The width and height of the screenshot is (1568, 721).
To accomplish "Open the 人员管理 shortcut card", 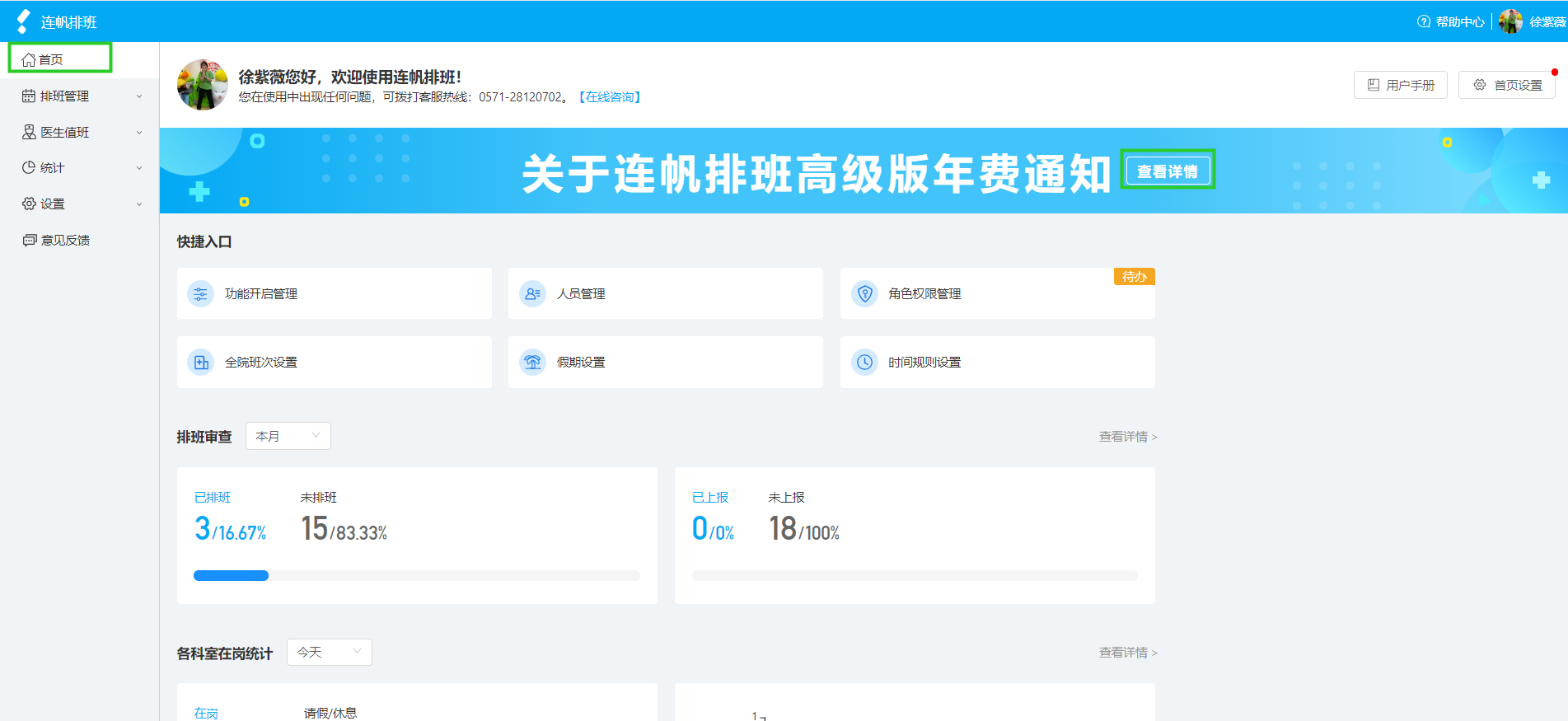I will [x=666, y=293].
